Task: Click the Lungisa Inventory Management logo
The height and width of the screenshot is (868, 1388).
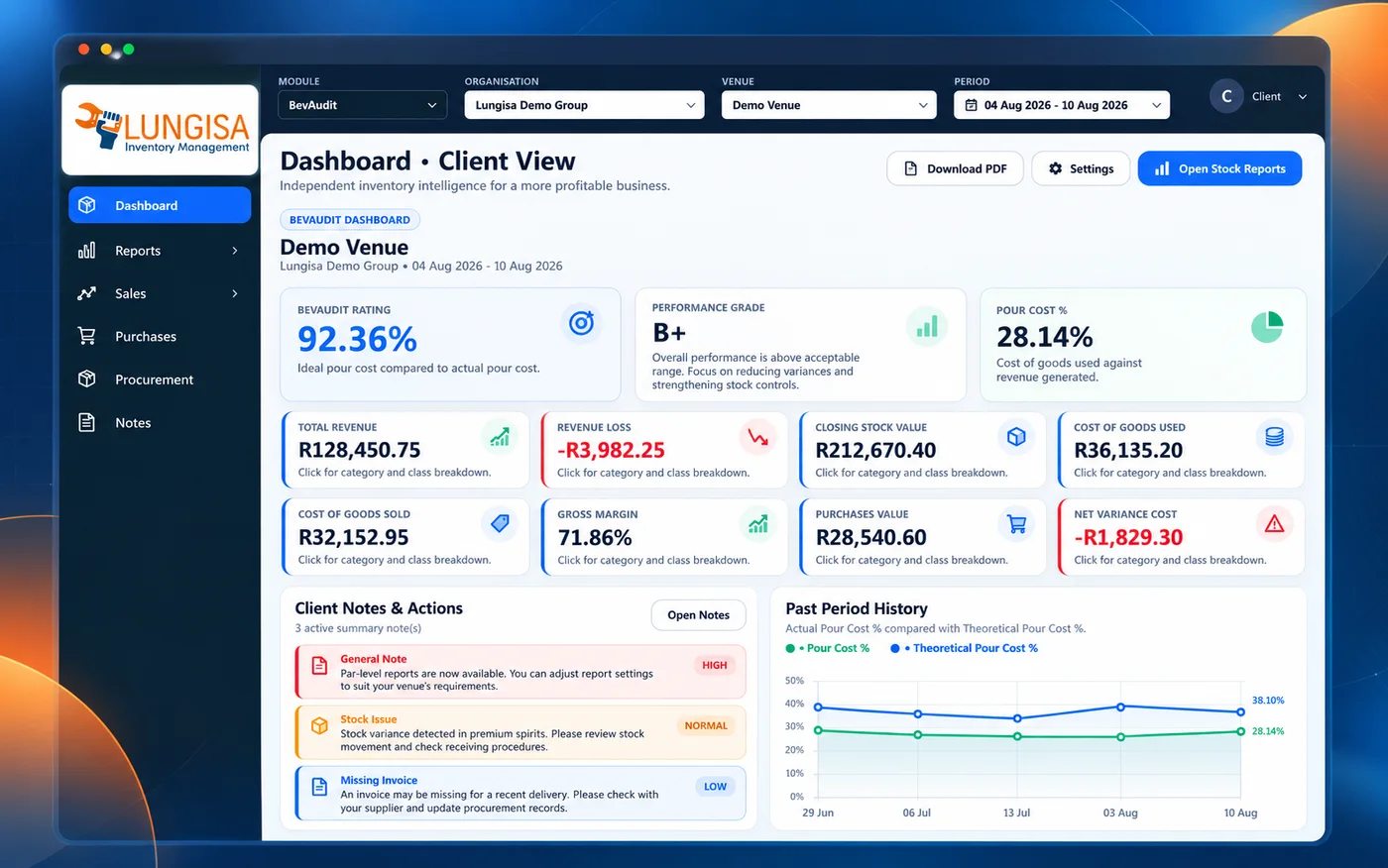Action: coord(161,130)
